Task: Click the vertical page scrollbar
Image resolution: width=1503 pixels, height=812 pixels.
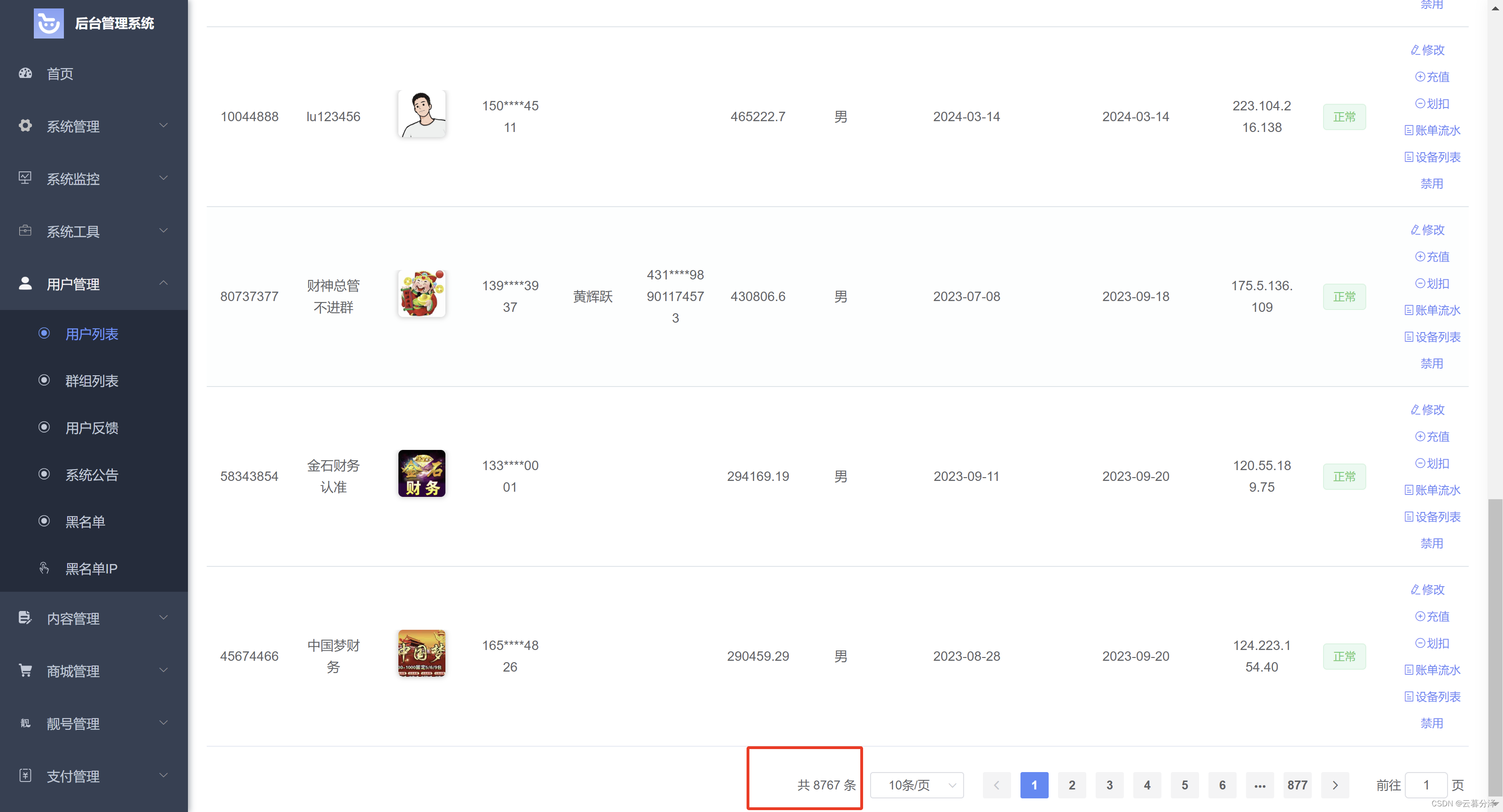Action: pyautogui.click(x=1495, y=642)
